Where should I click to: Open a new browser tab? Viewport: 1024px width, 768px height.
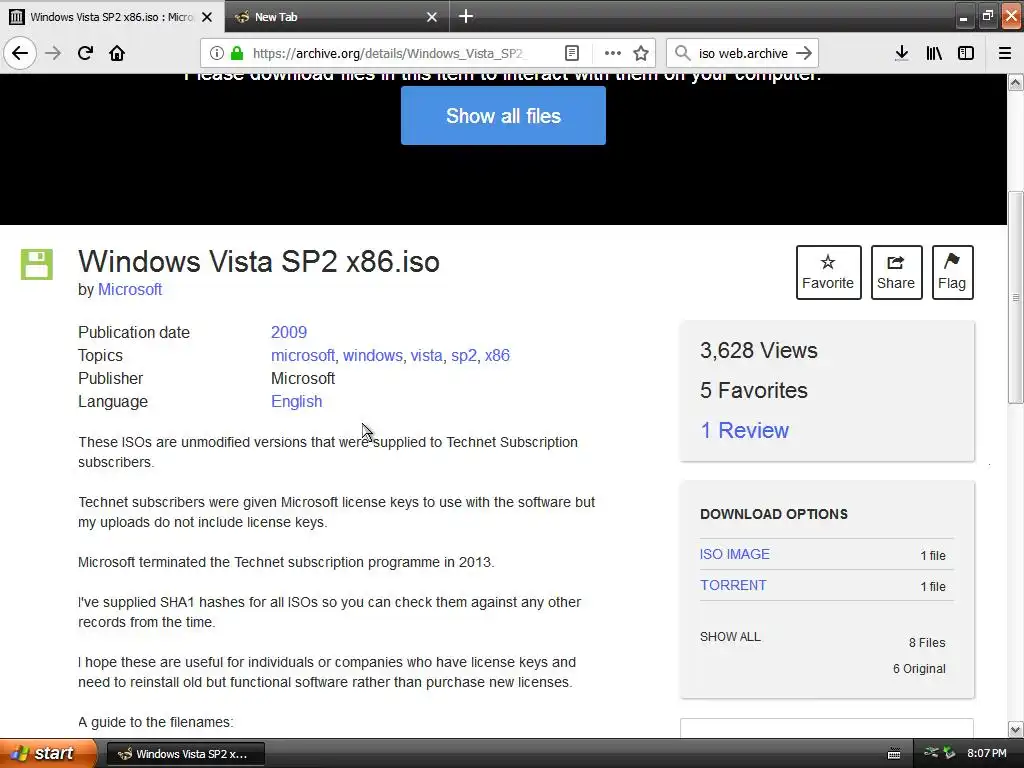(x=466, y=16)
